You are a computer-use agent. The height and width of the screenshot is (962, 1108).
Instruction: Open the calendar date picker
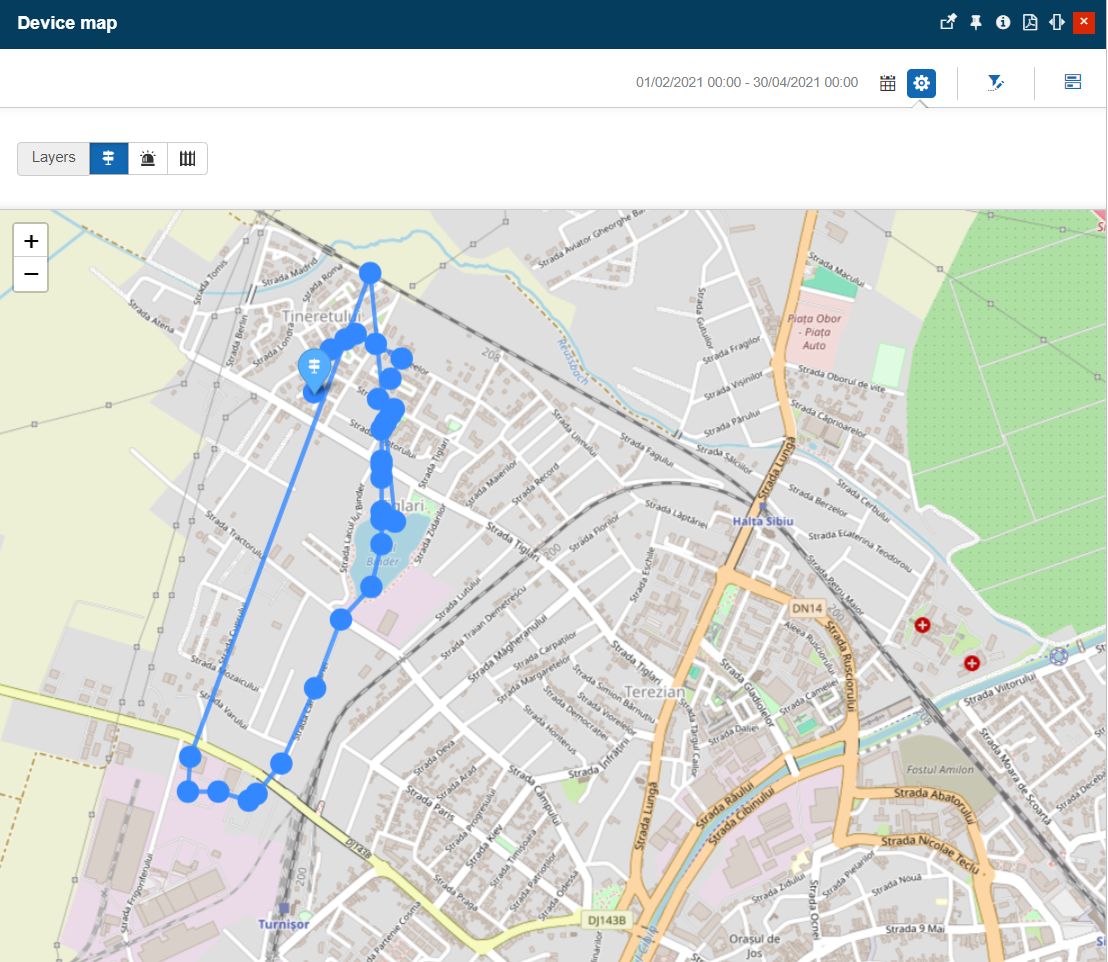coord(887,83)
